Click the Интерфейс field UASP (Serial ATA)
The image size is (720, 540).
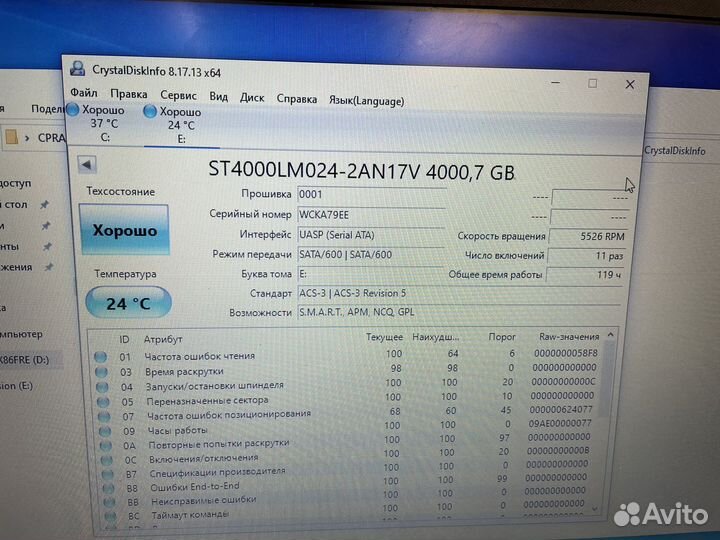click(x=371, y=235)
